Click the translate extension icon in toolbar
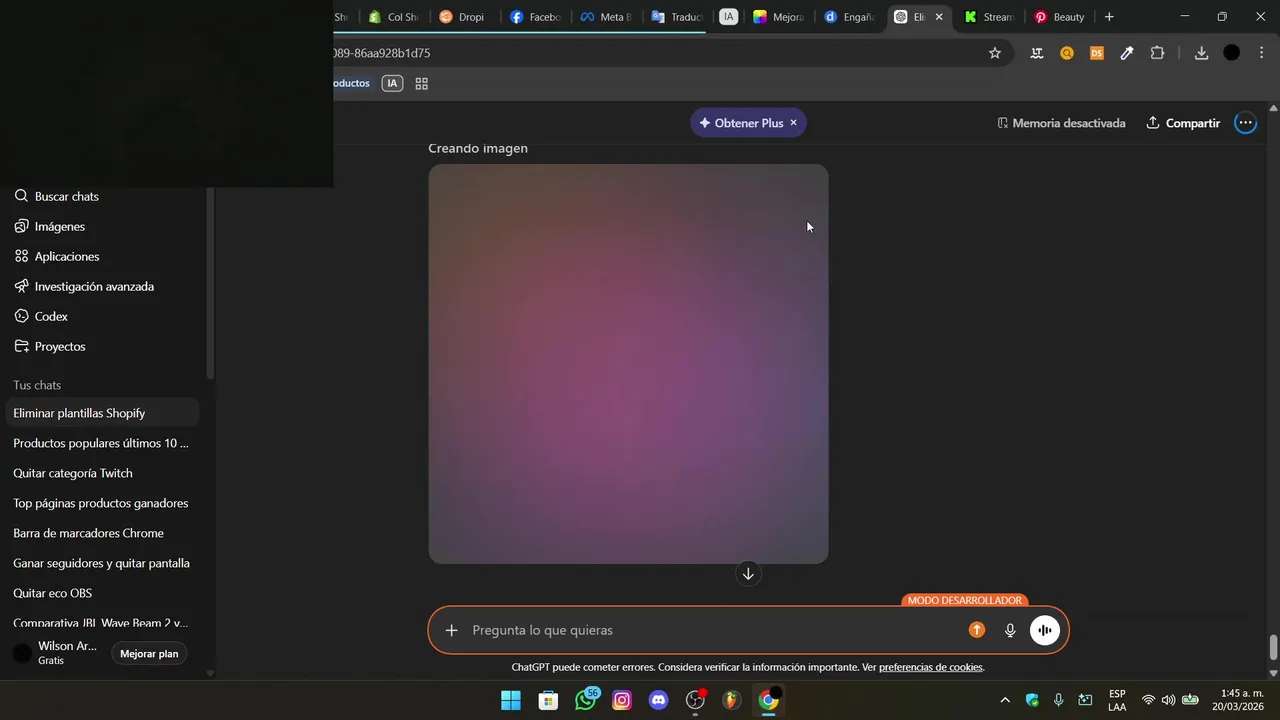This screenshot has width=1280, height=720. tap(1037, 53)
